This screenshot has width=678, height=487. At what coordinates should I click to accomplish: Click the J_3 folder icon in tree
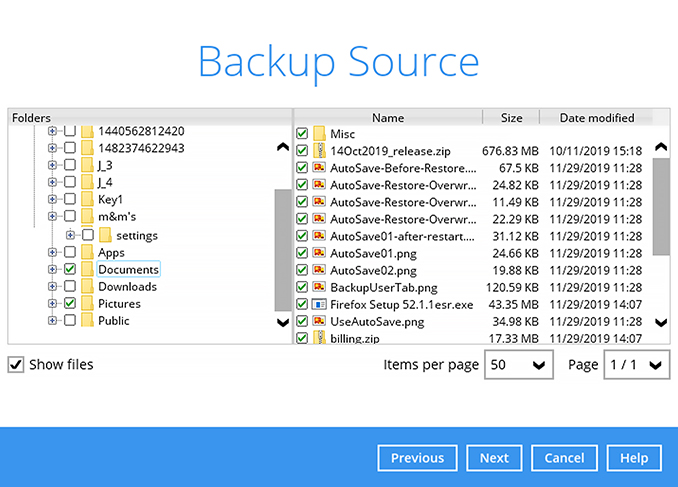pos(87,165)
